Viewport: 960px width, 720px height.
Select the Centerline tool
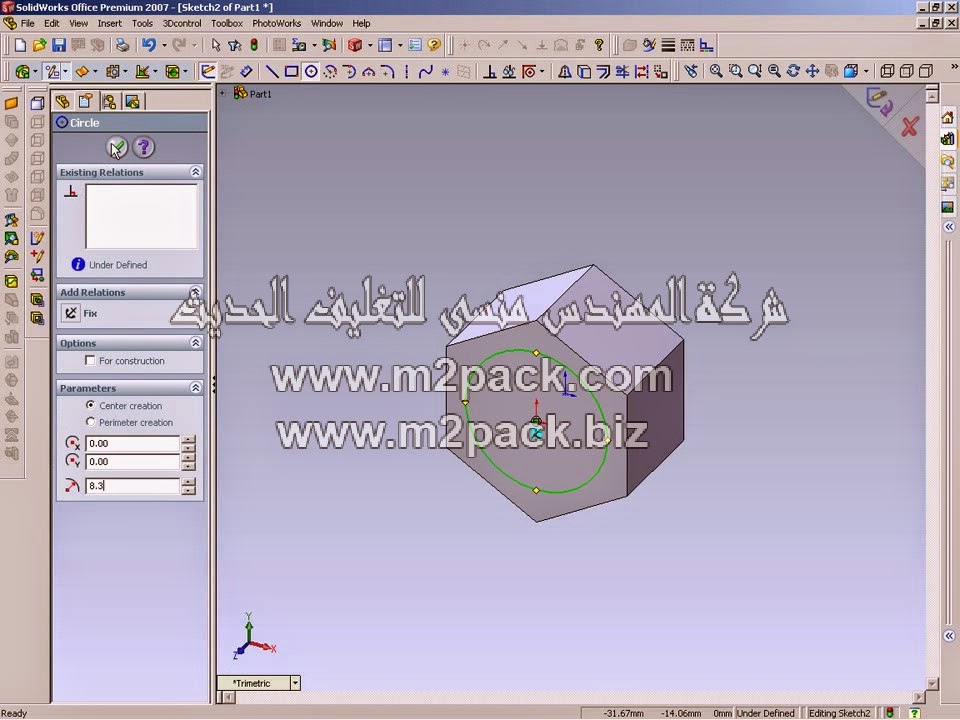click(x=407, y=72)
